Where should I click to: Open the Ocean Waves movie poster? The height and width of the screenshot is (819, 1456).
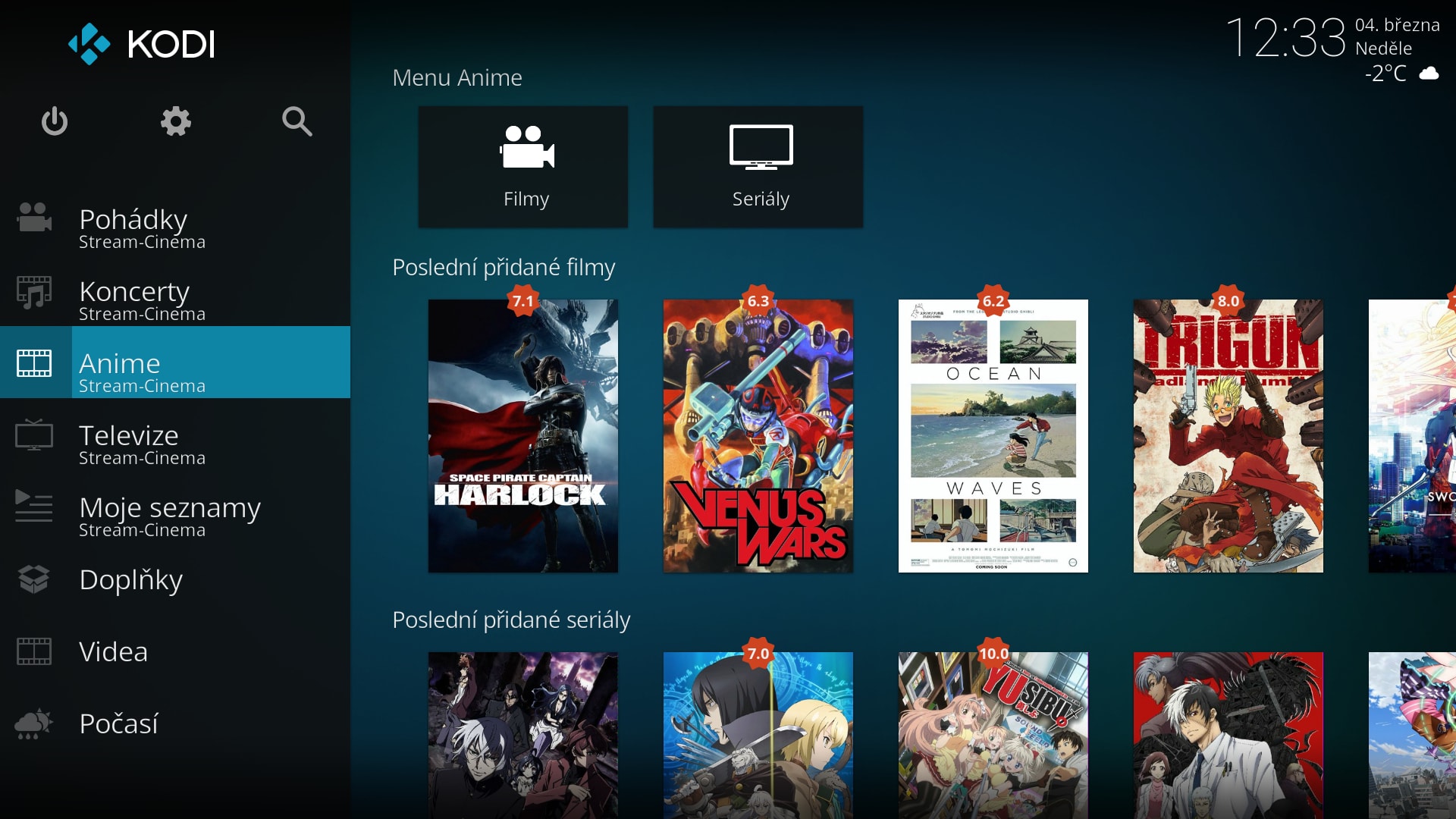[993, 436]
